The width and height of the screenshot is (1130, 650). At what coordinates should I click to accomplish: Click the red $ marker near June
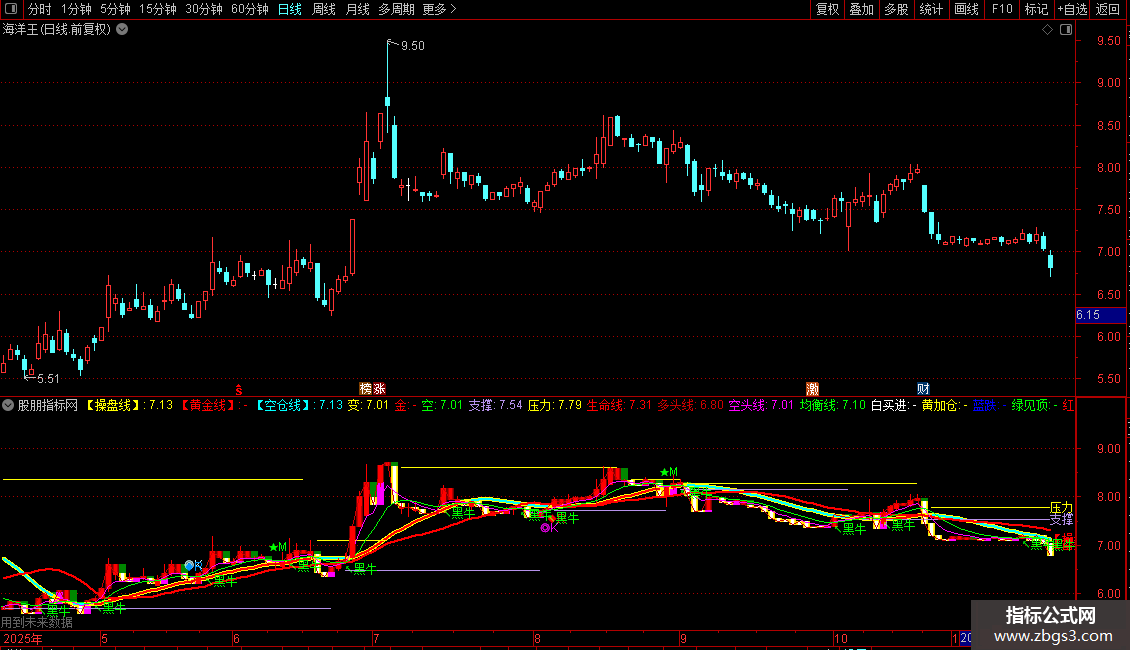tap(239, 390)
